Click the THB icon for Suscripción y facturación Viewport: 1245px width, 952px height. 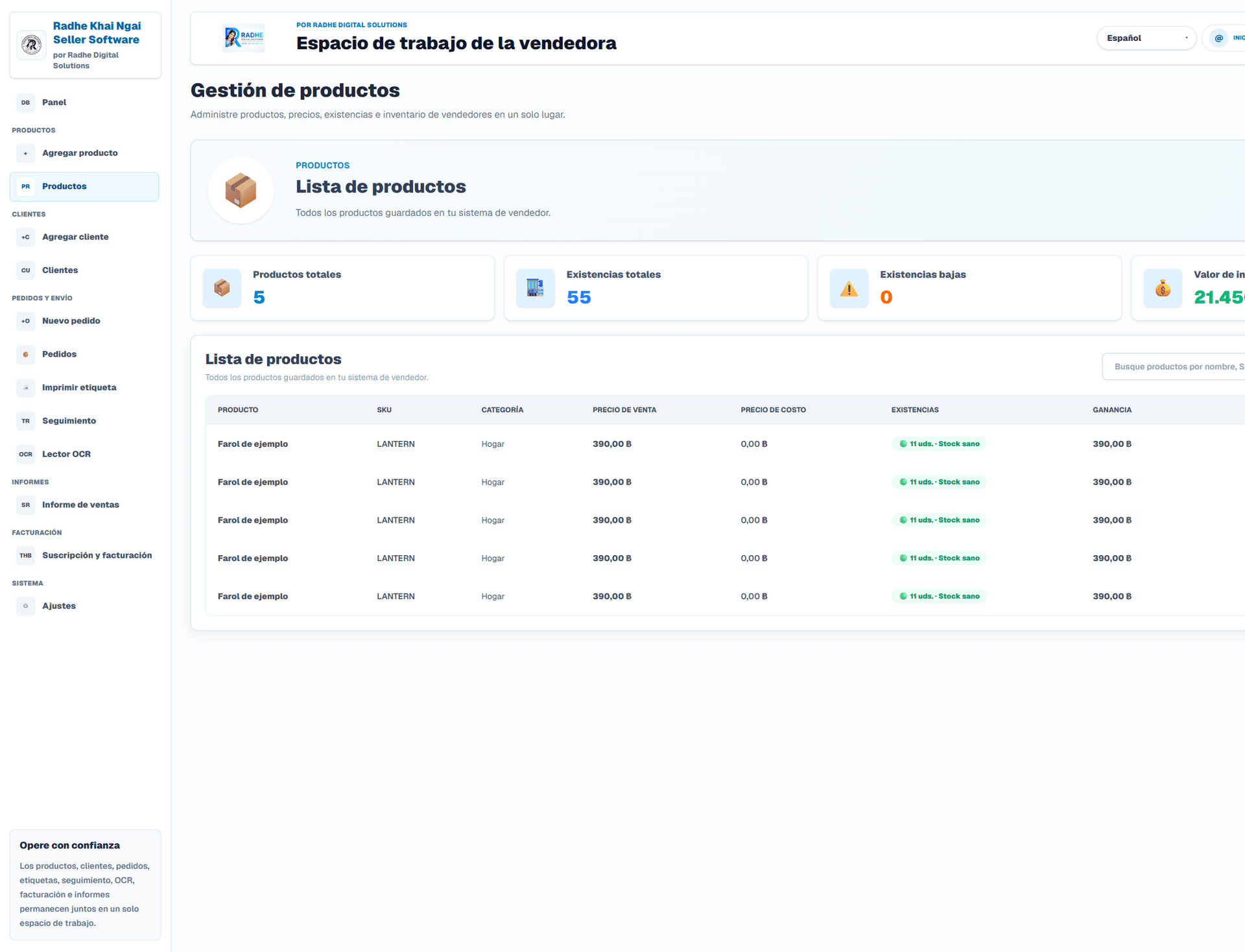[x=25, y=556]
